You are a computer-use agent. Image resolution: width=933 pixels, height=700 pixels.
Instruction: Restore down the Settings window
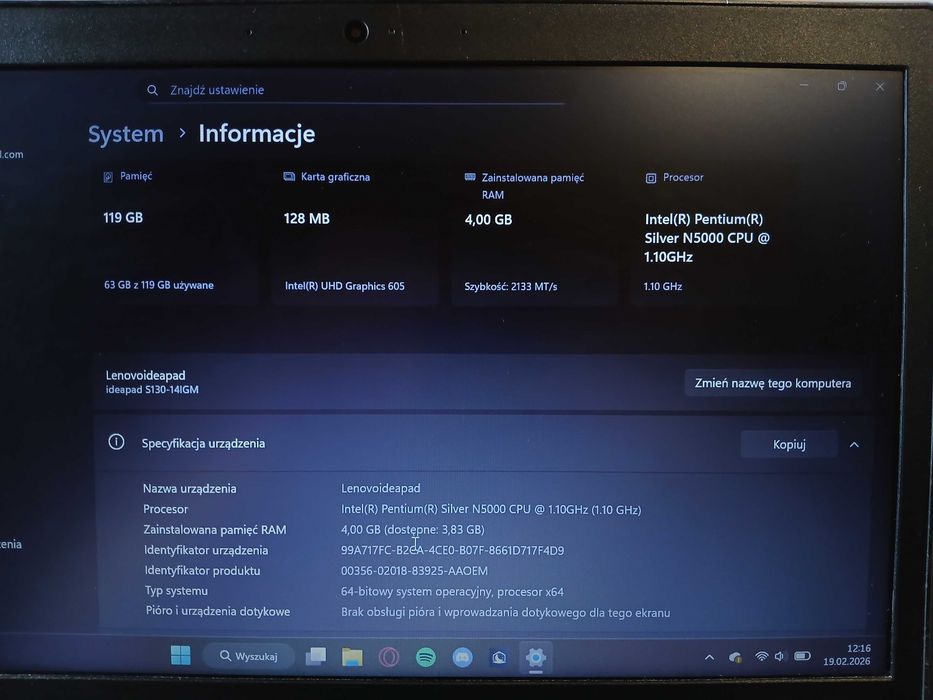(841, 86)
